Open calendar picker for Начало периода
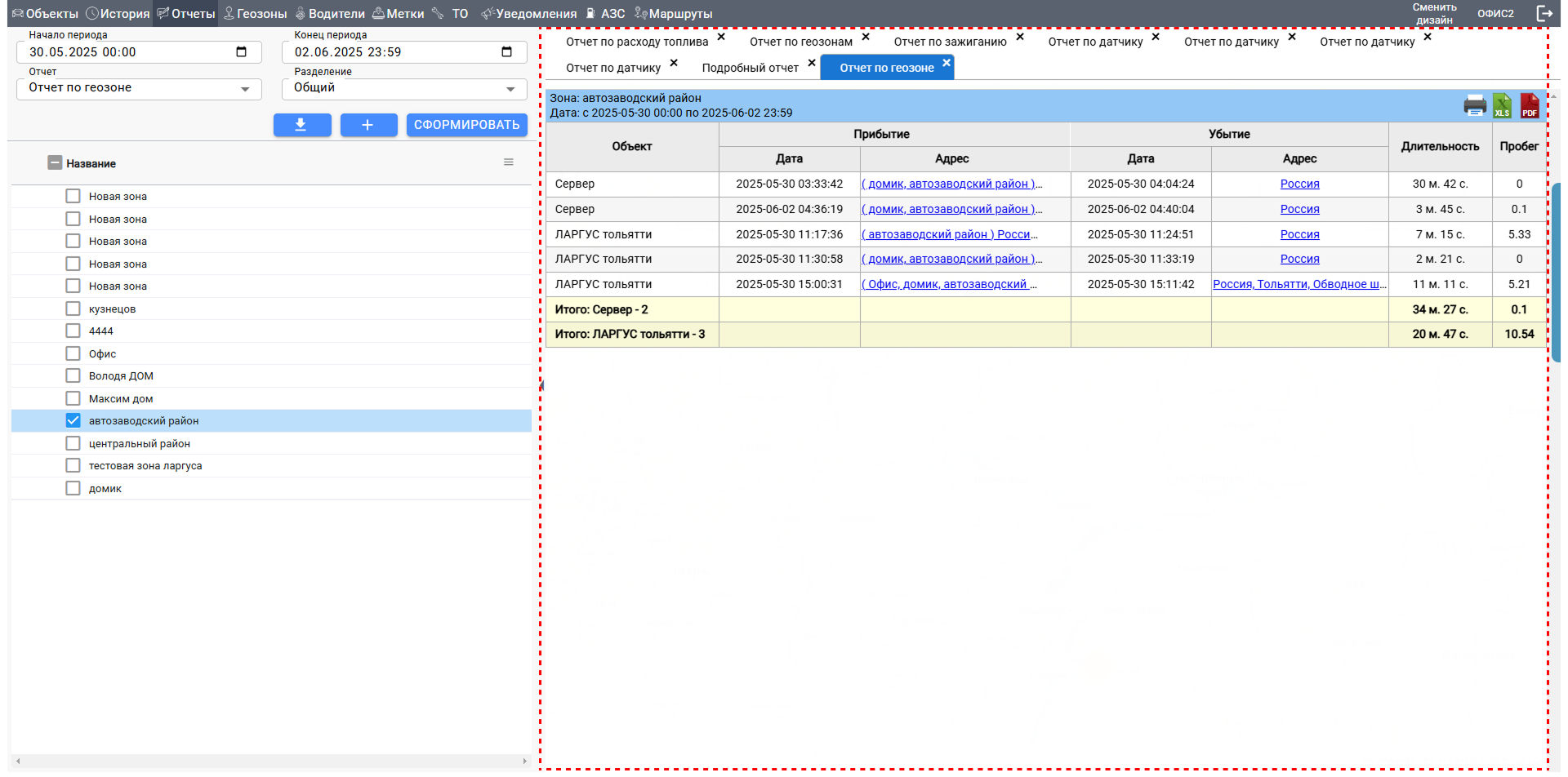Viewport: 1568px width, 777px height. coord(241,52)
